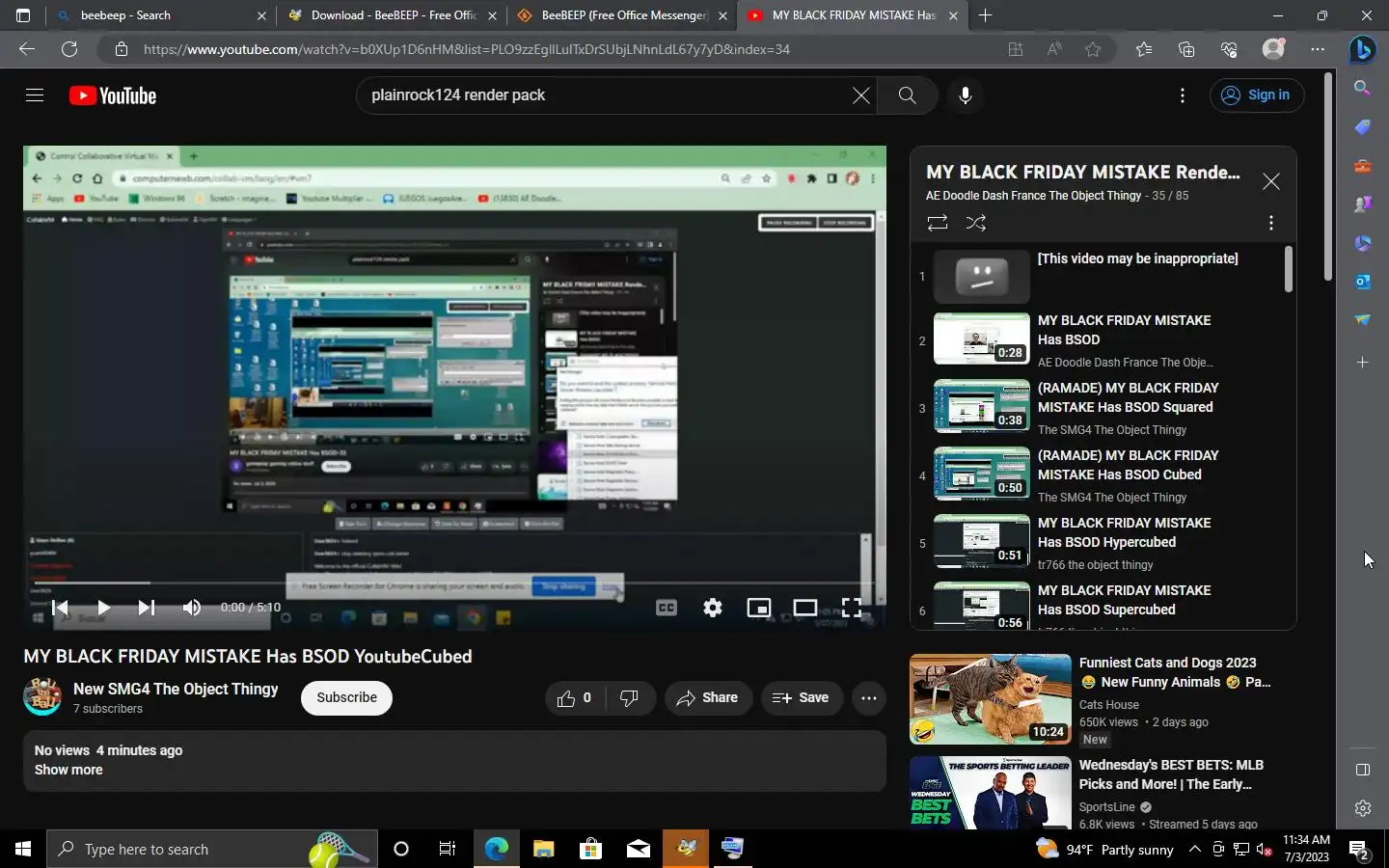This screenshot has height=868, width=1389.
Task: Open File Explorer from the taskbar
Action: tap(544, 849)
